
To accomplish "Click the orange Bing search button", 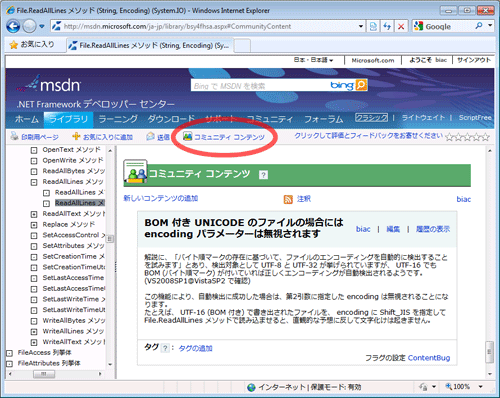I will pyautogui.click(x=361, y=85).
